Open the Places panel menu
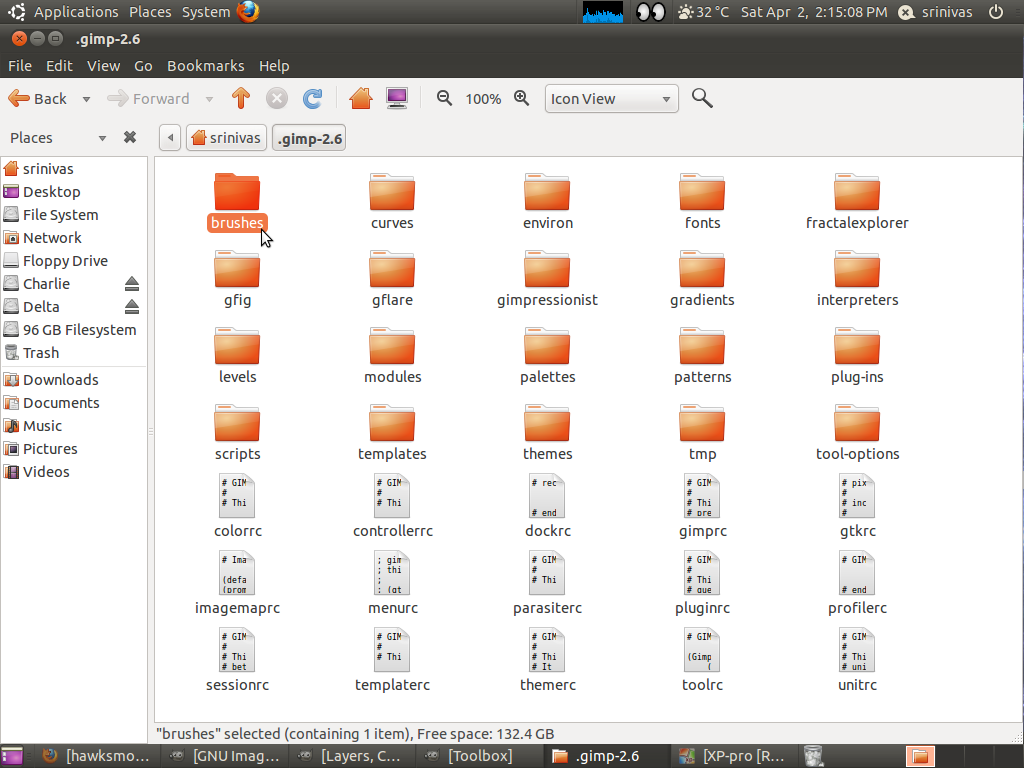The height and width of the screenshot is (768, 1024). coord(150,12)
